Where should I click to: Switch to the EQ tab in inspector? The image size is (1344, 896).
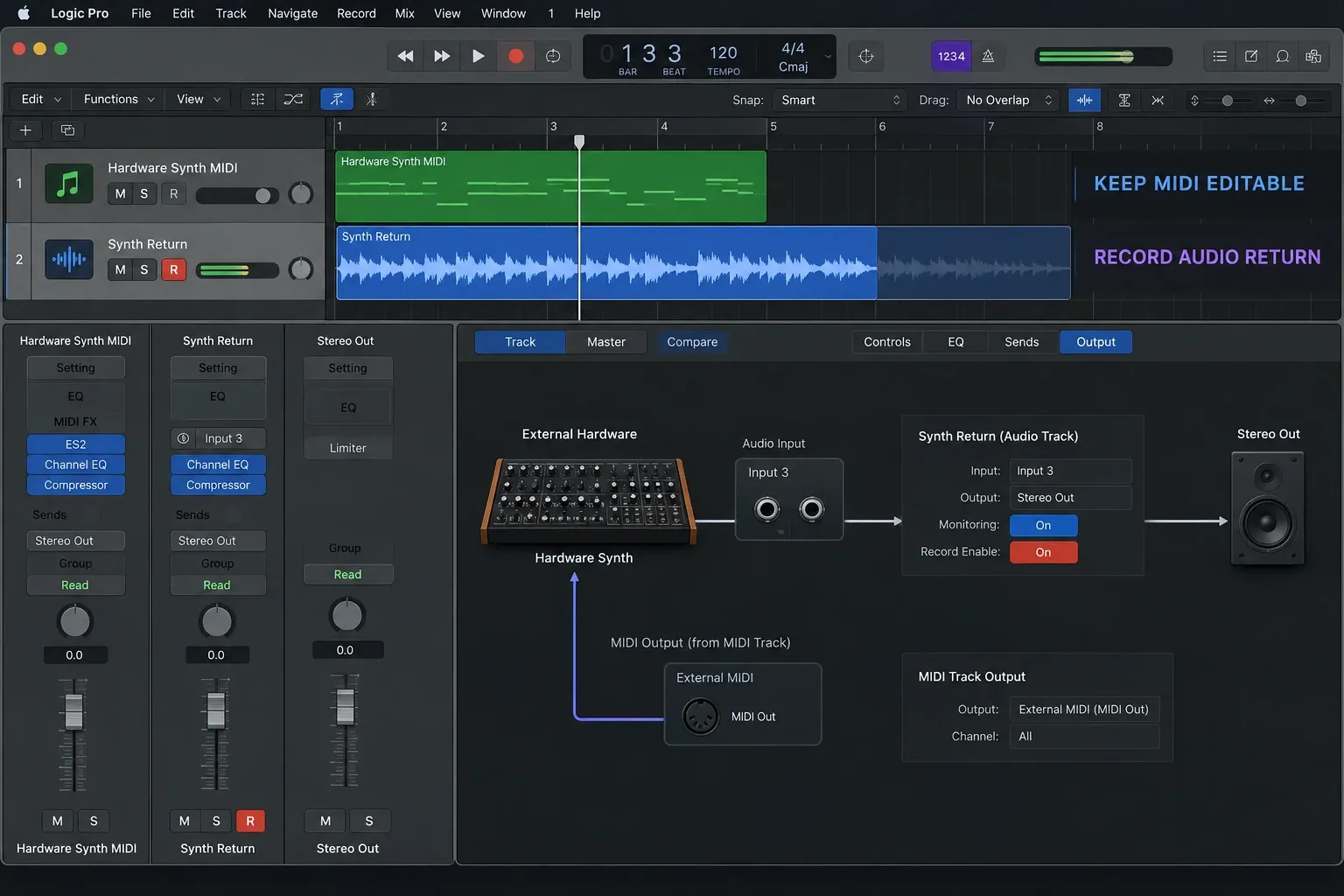click(955, 342)
